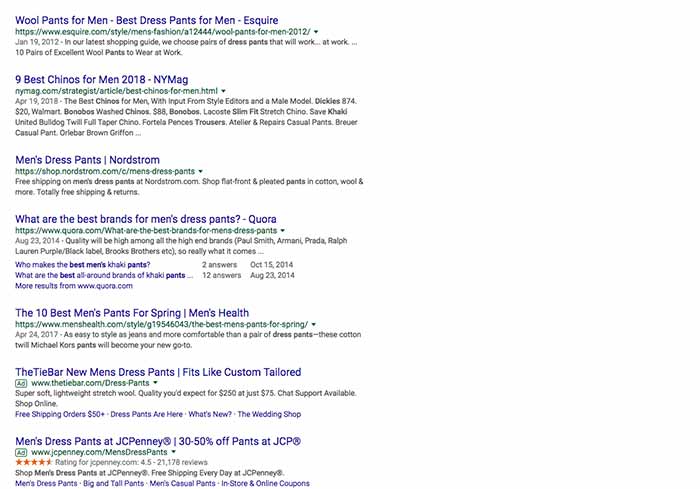Open 'What's New?' sitelink
Viewport: 700px width, 489px height.
pyautogui.click(x=210, y=414)
